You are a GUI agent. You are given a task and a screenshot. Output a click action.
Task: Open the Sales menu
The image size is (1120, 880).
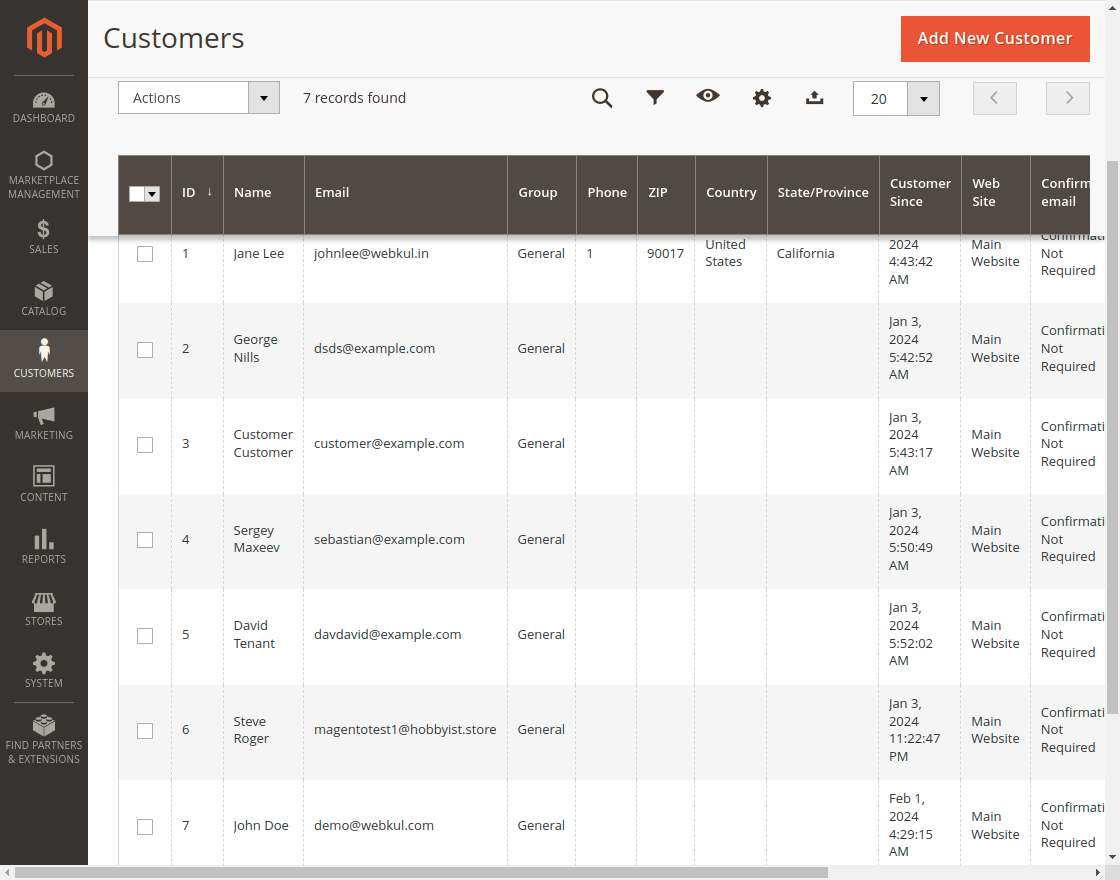click(44, 236)
